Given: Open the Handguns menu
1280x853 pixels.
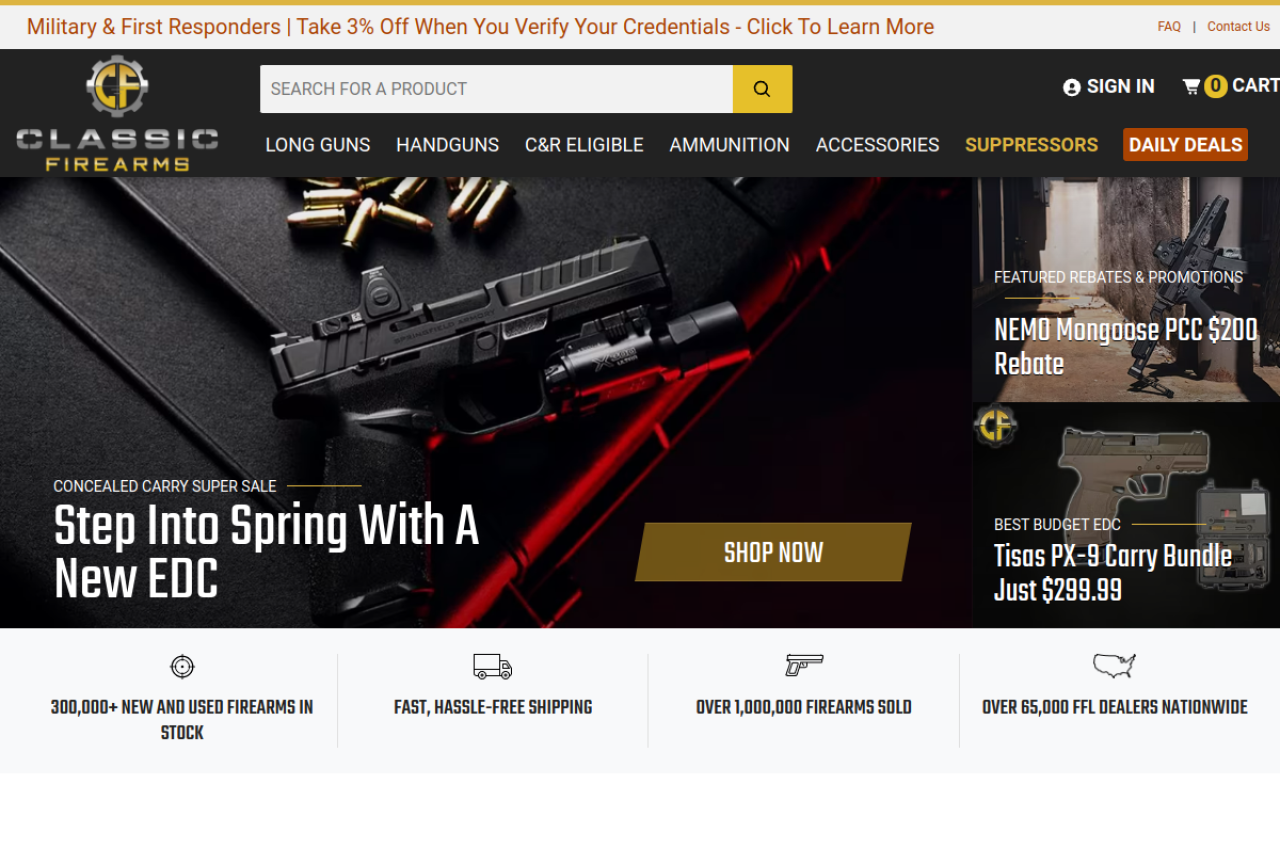Looking at the screenshot, I should click(447, 145).
